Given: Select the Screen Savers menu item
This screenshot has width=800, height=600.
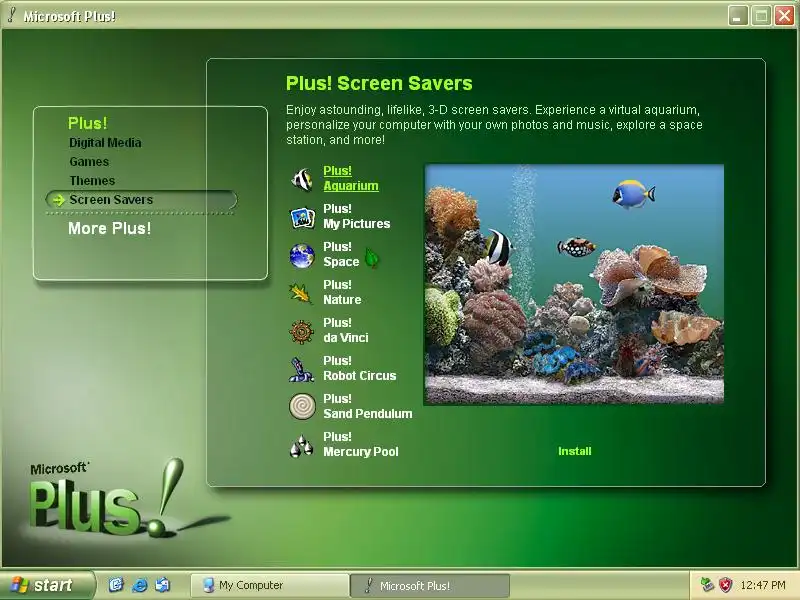Looking at the screenshot, I should tap(142, 199).
